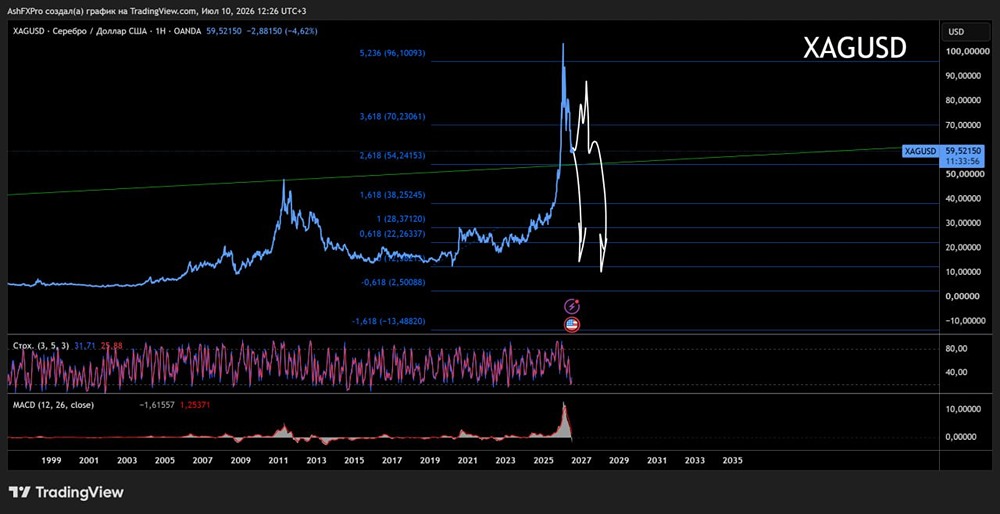This screenshot has height=514, width=1000.
Task: Click the white XAGUSD title text
Action: pos(854,48)
